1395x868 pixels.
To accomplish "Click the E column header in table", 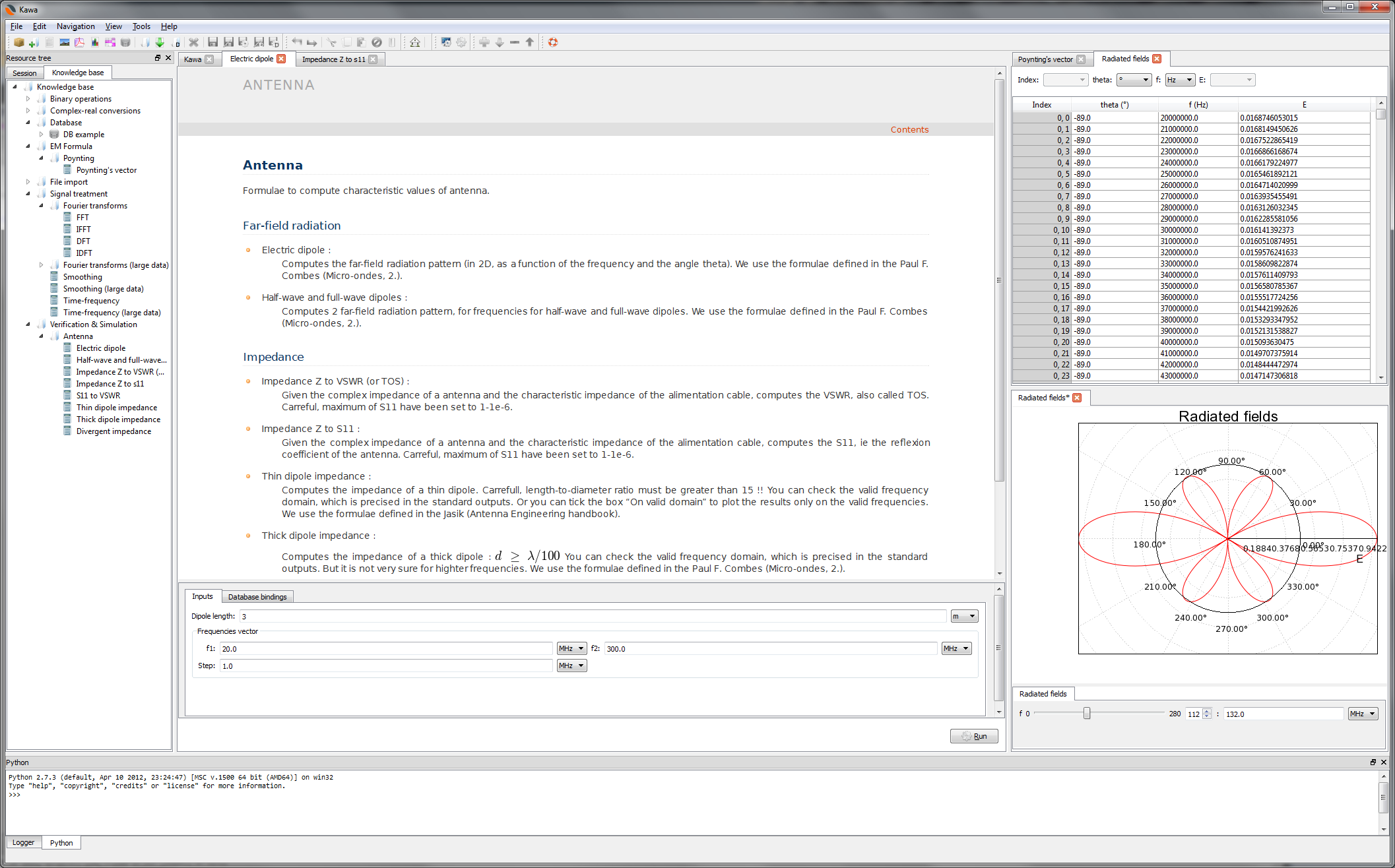I will click(1304, 104).
